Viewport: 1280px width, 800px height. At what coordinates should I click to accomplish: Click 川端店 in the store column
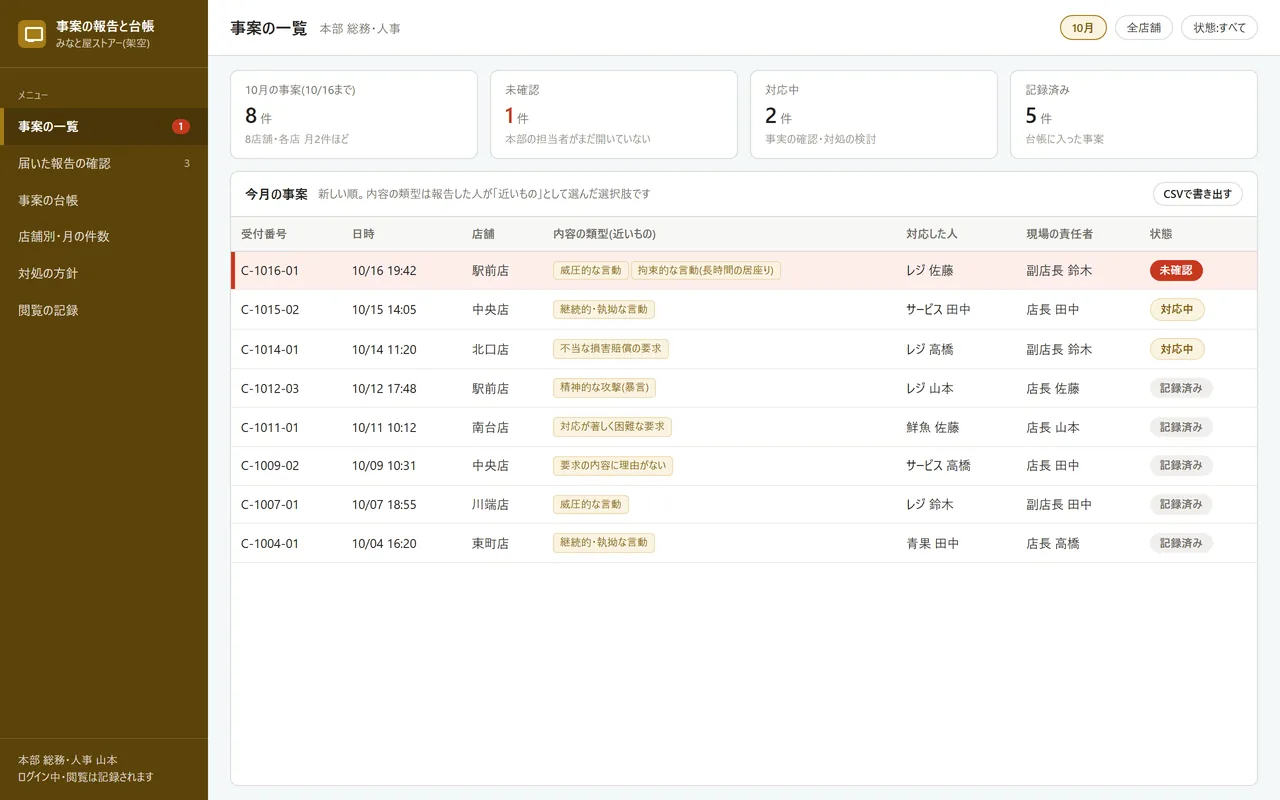click(490, 505)
